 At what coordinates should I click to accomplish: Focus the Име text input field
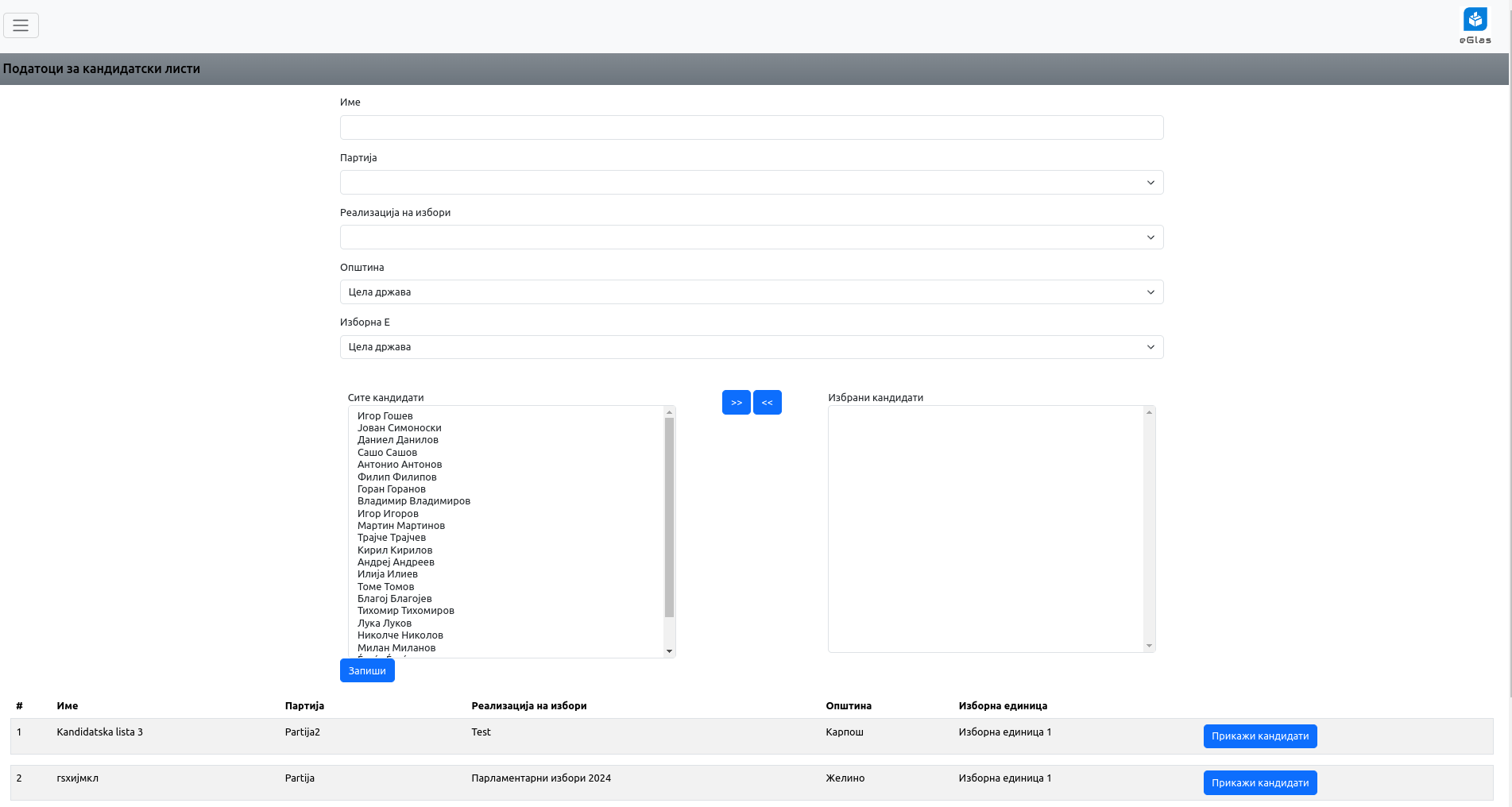751,128
